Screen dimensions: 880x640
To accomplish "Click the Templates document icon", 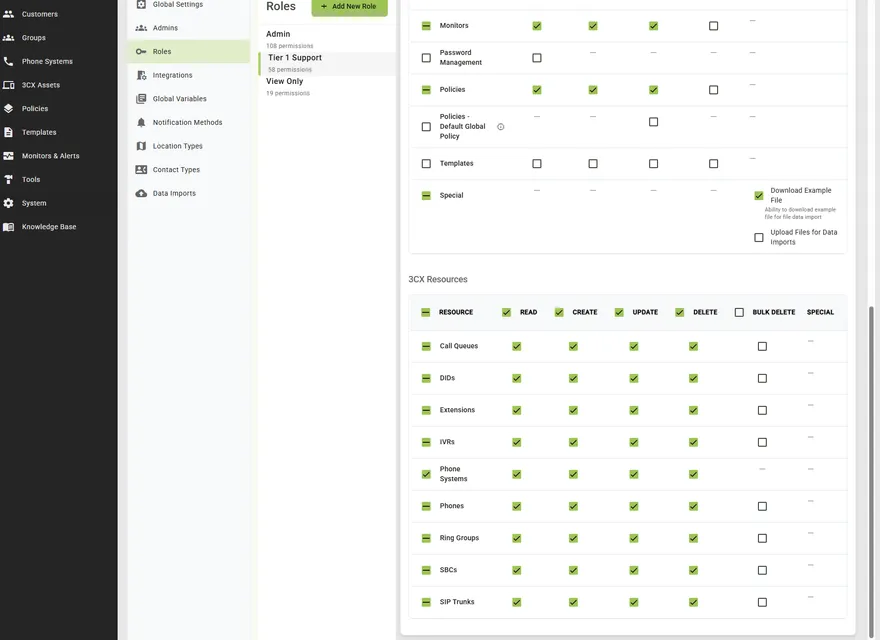I will pos(8,132).
